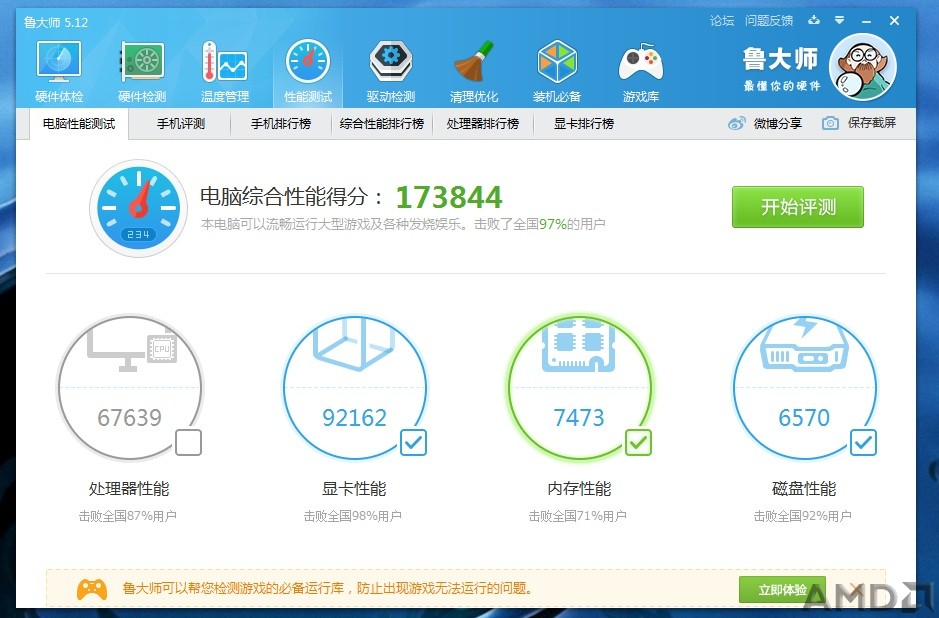Click the 内存性能 label
This screenshot has height=618, width=939.
(x=579, y=489)
